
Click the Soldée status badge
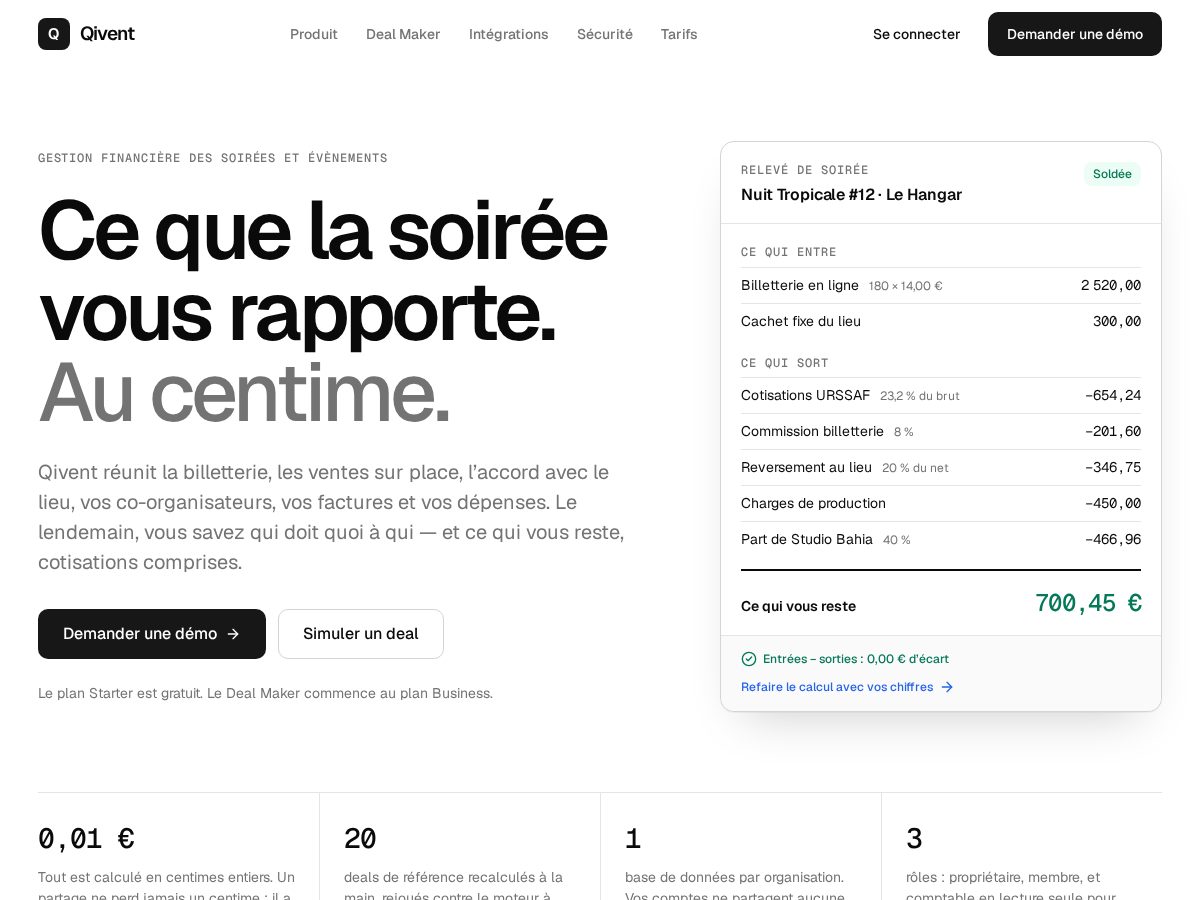click(1112, 174)
